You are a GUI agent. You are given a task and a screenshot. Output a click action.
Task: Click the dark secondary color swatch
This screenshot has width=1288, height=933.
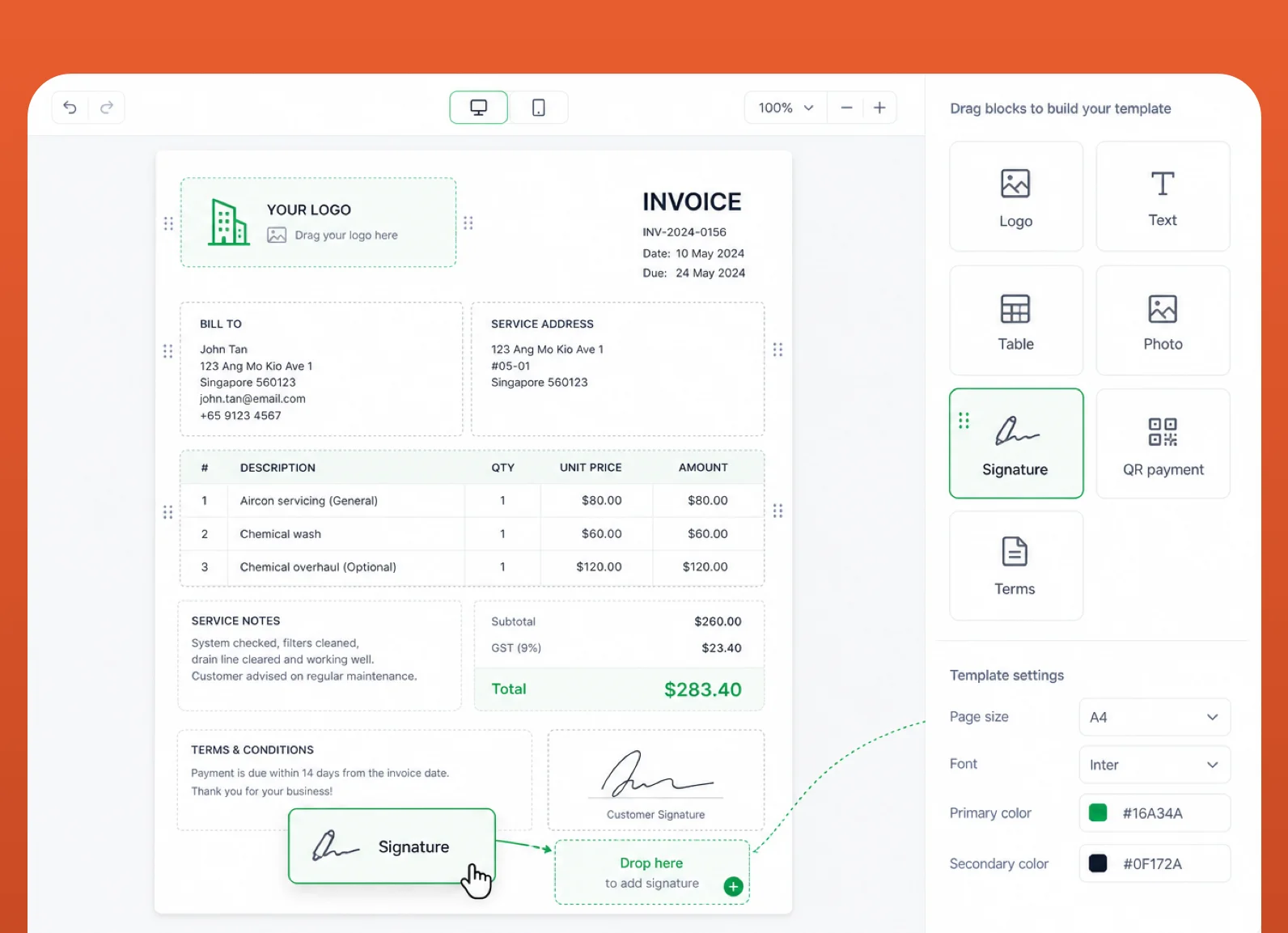[x=1098, y=863]
